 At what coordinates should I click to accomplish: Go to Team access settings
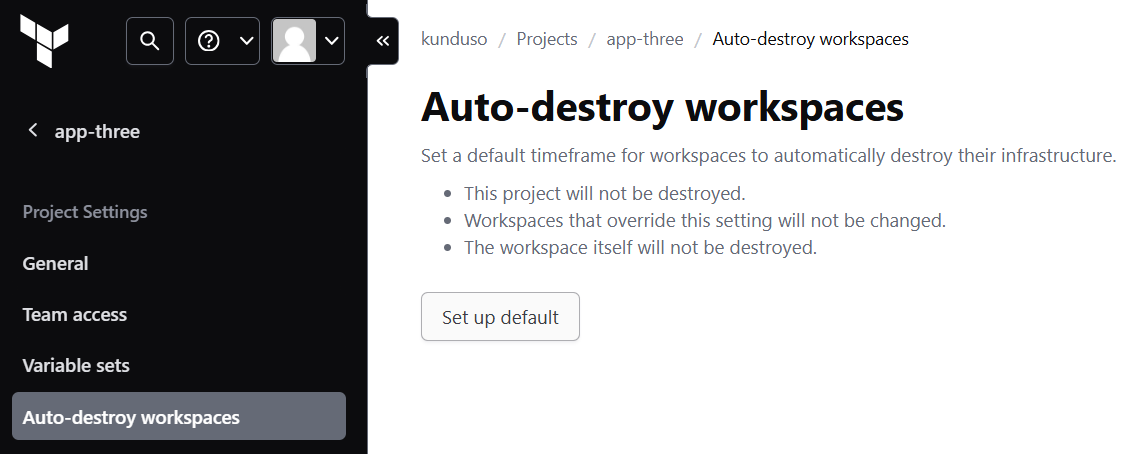pos(75,315)
